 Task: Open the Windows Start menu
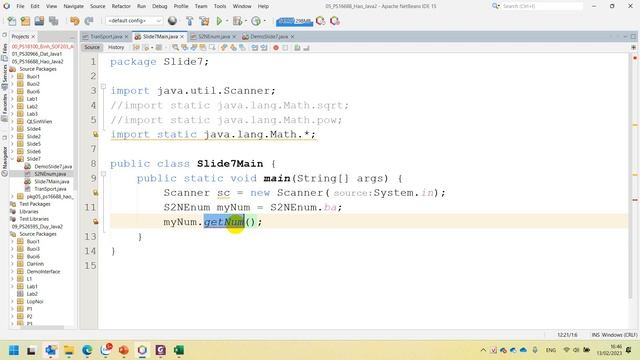(x=14, y=350)
